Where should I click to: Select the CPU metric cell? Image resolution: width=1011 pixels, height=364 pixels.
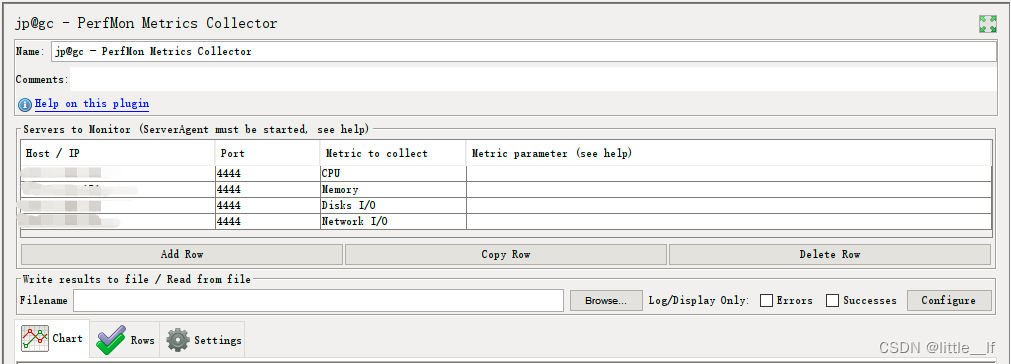coord(393,174)
